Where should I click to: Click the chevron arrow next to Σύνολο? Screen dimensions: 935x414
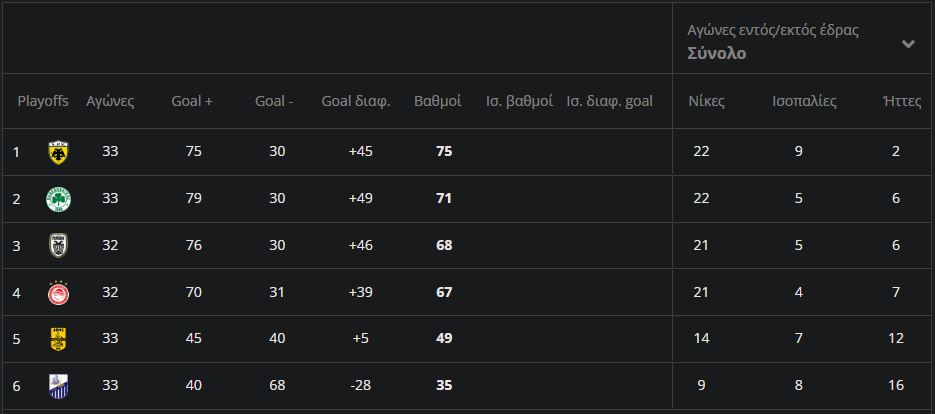(x=908, y=44)
